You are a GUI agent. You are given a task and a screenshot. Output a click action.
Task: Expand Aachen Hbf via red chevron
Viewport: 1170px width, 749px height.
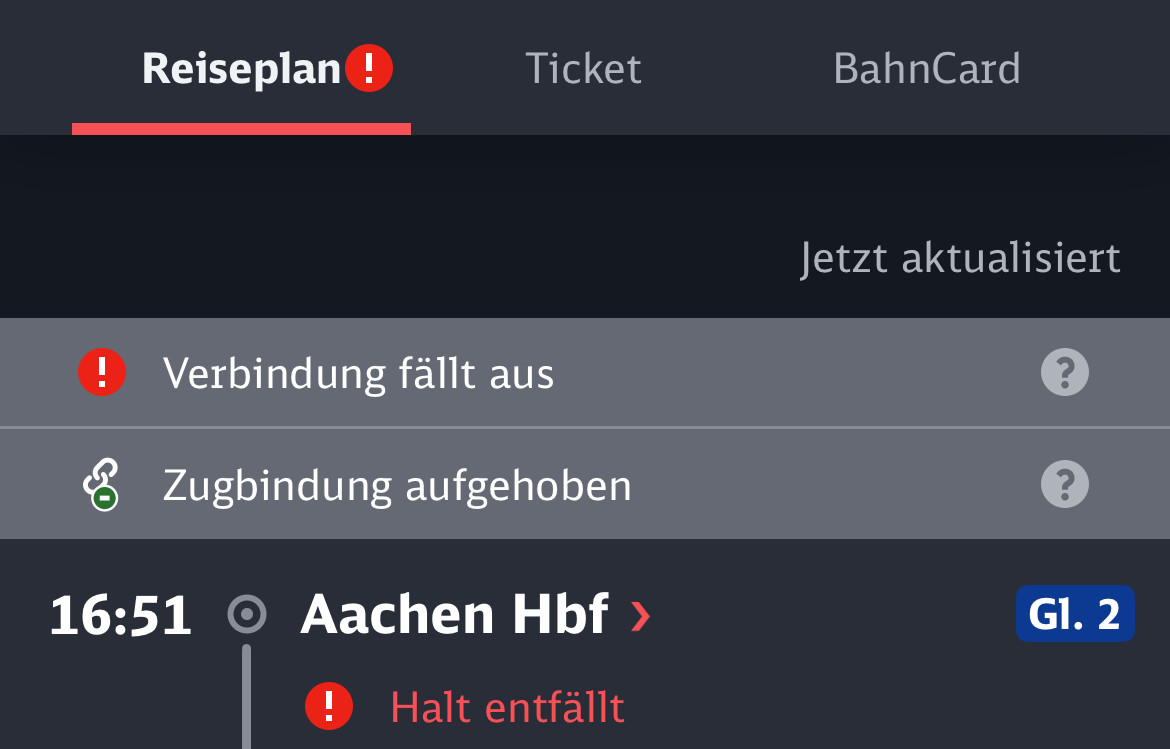pos(640,616)
